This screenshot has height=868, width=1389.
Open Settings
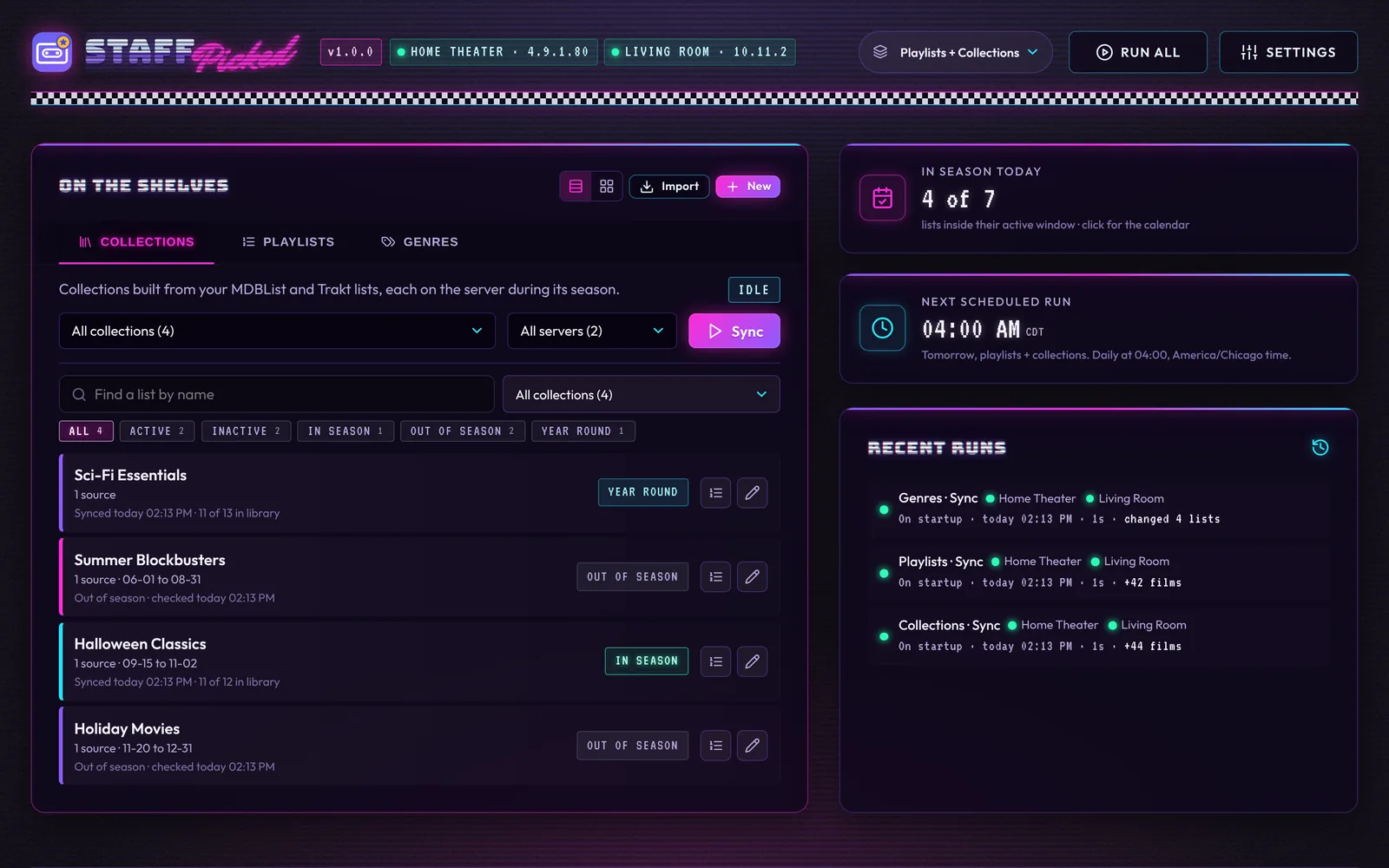pyautogui.click(x=1288, y=52)
